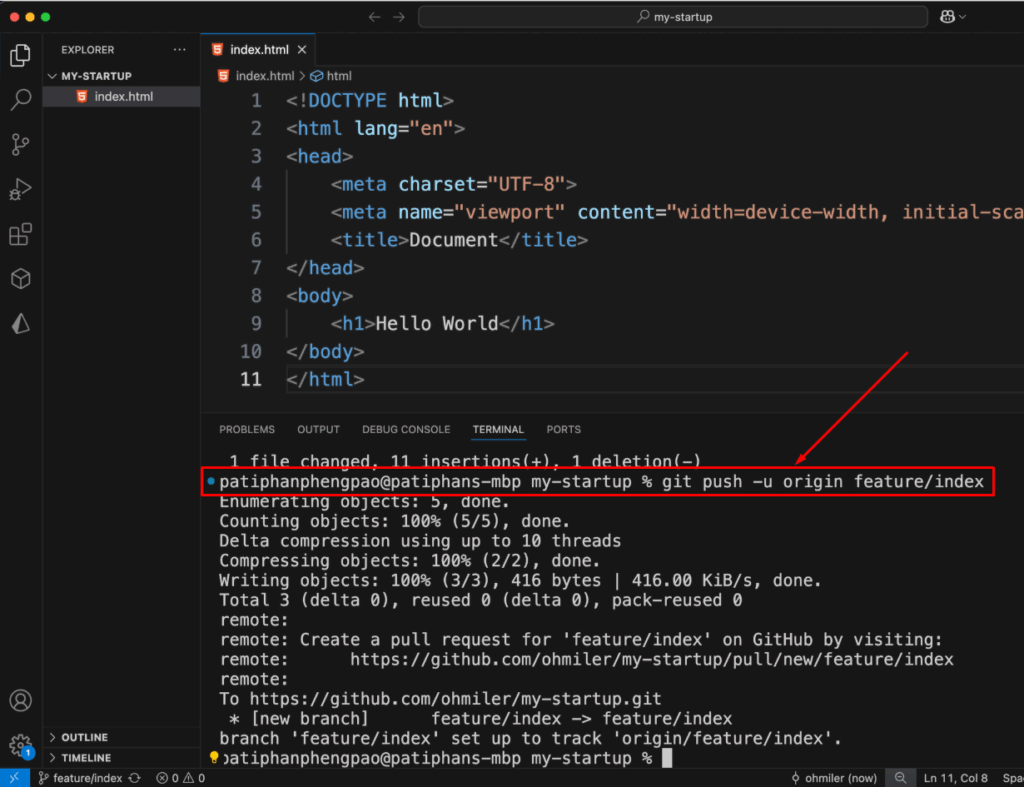Switch to the PROBLEMS panel tab

[246, 429]
